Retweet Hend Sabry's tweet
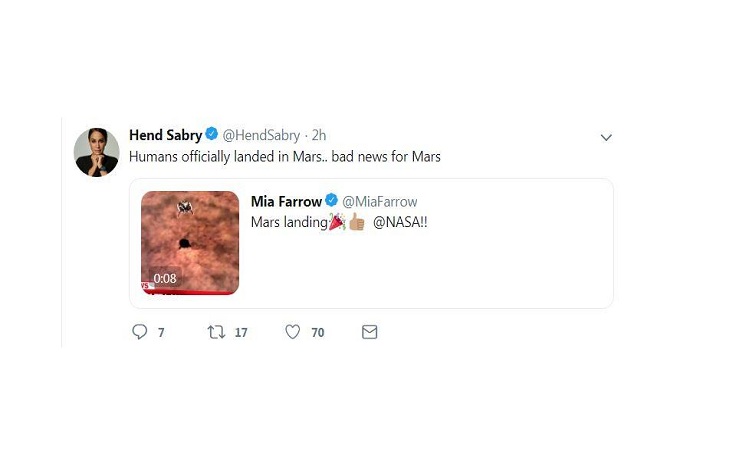Viewport: 736px width, 450px height. 215,332
